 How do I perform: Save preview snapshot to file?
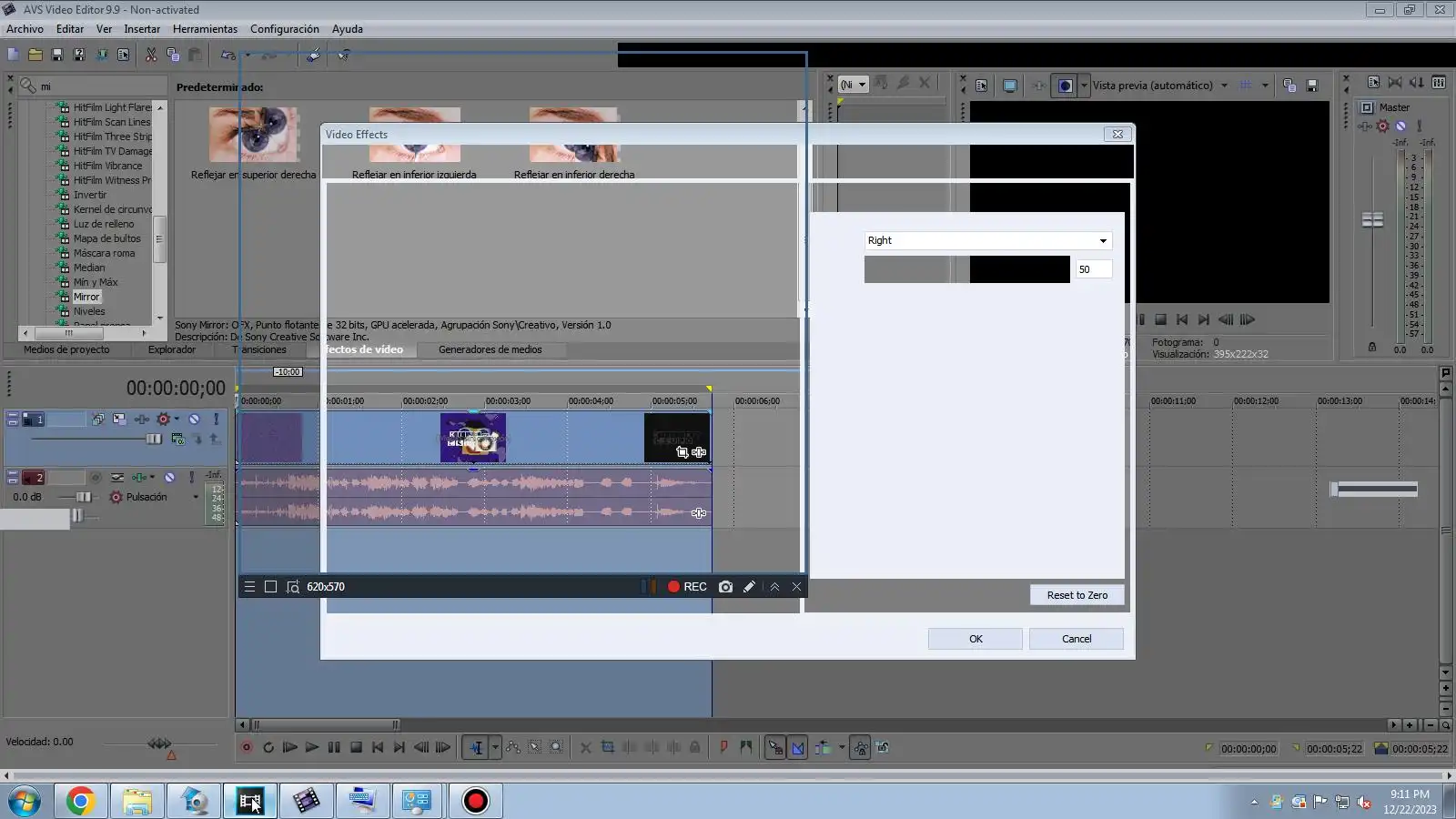point(1312,86)
